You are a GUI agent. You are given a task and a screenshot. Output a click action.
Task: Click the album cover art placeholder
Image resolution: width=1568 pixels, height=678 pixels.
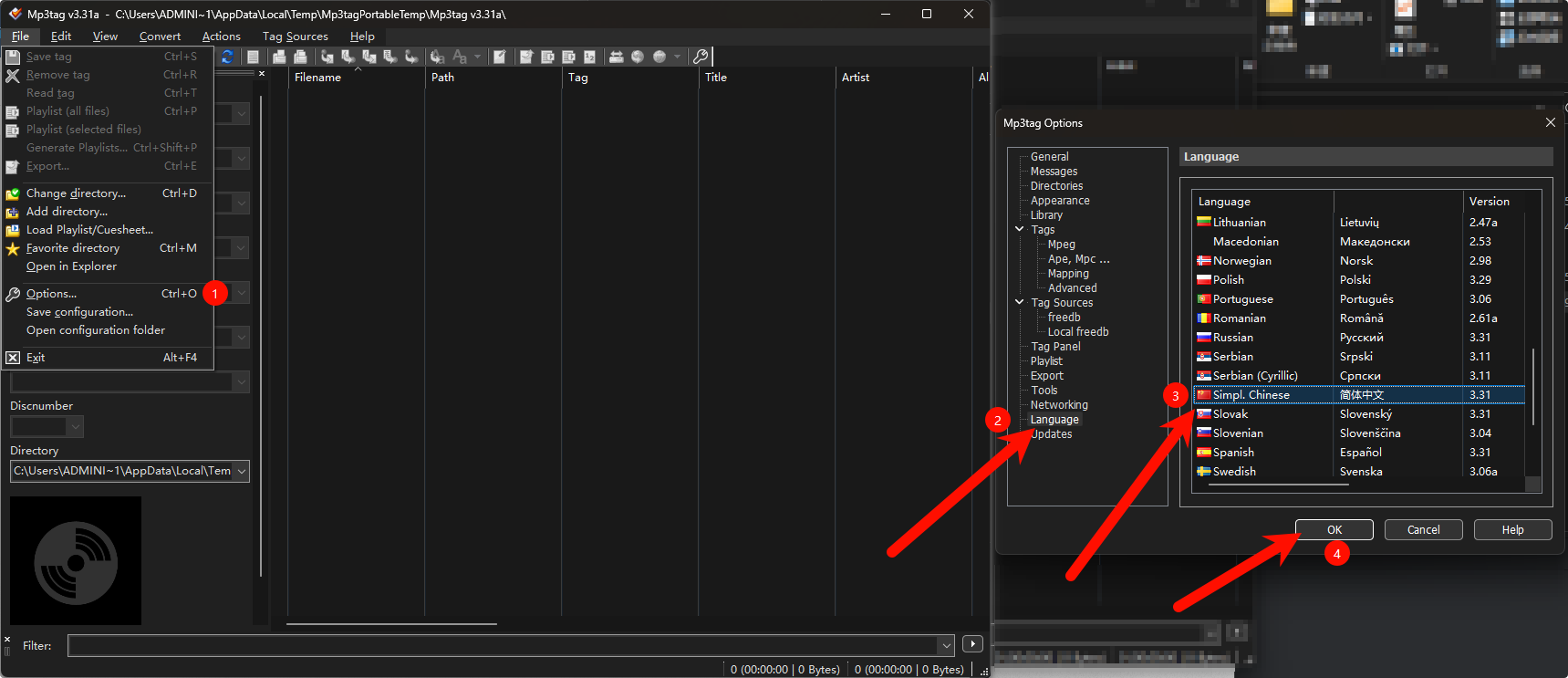(x=76, y=560)
